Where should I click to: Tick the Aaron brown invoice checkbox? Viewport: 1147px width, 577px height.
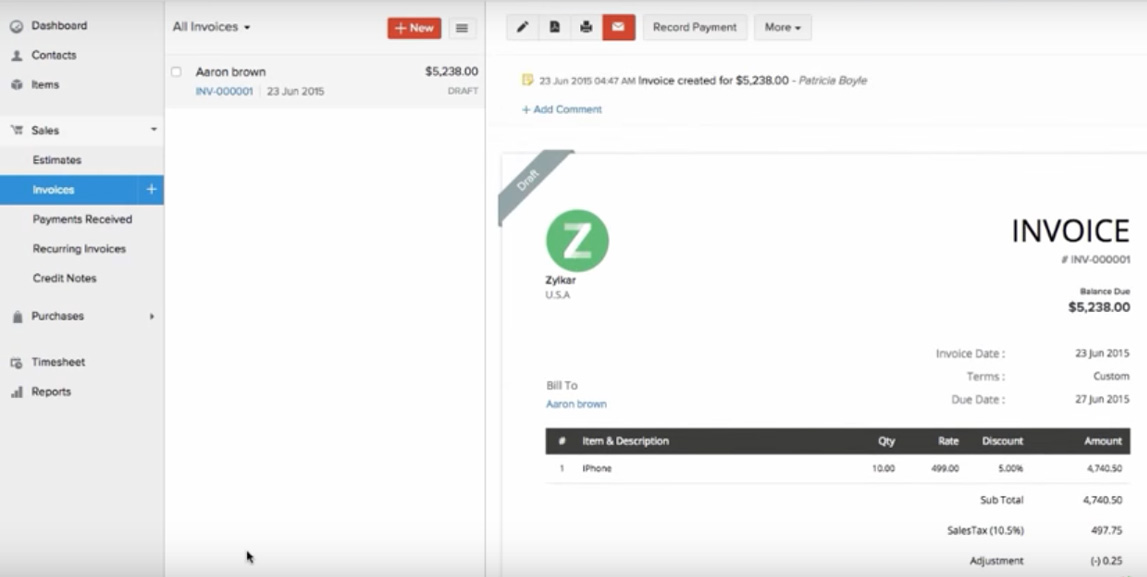click(176, 72)
